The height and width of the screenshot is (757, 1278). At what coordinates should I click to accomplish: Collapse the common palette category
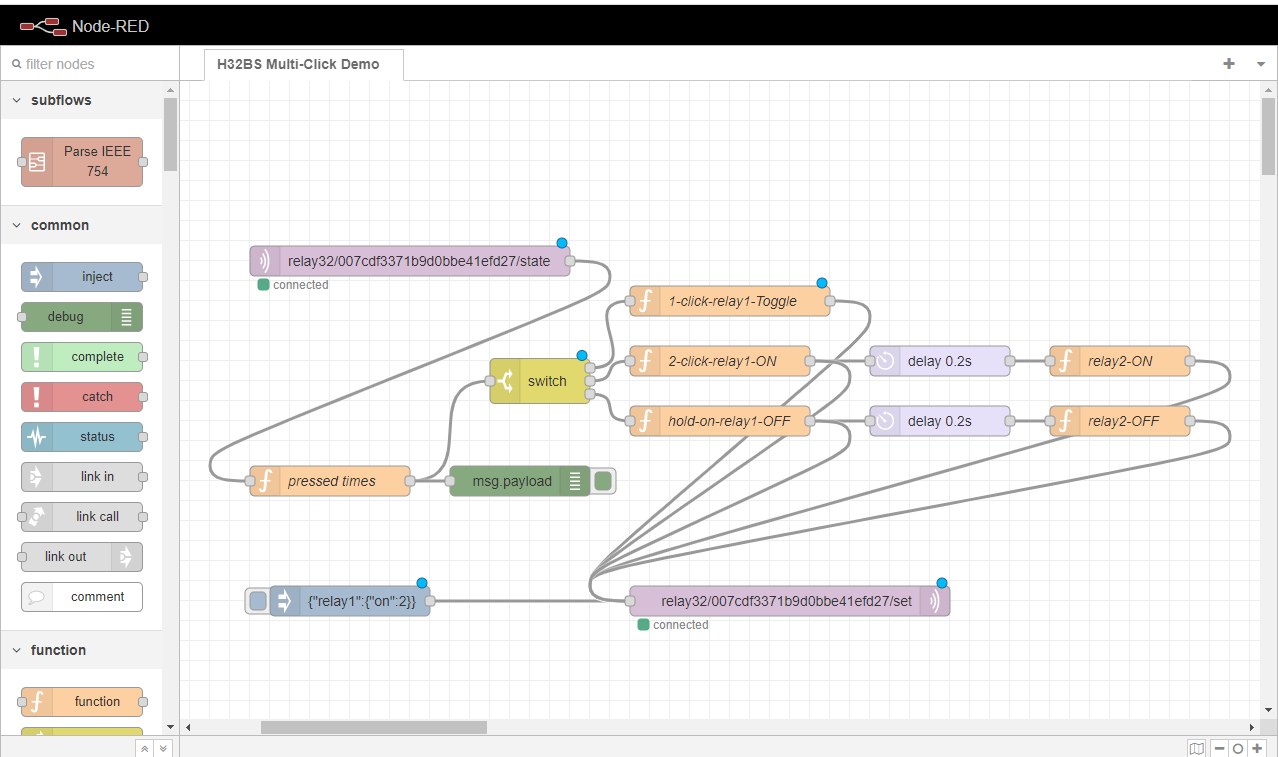tap(17, 225)
